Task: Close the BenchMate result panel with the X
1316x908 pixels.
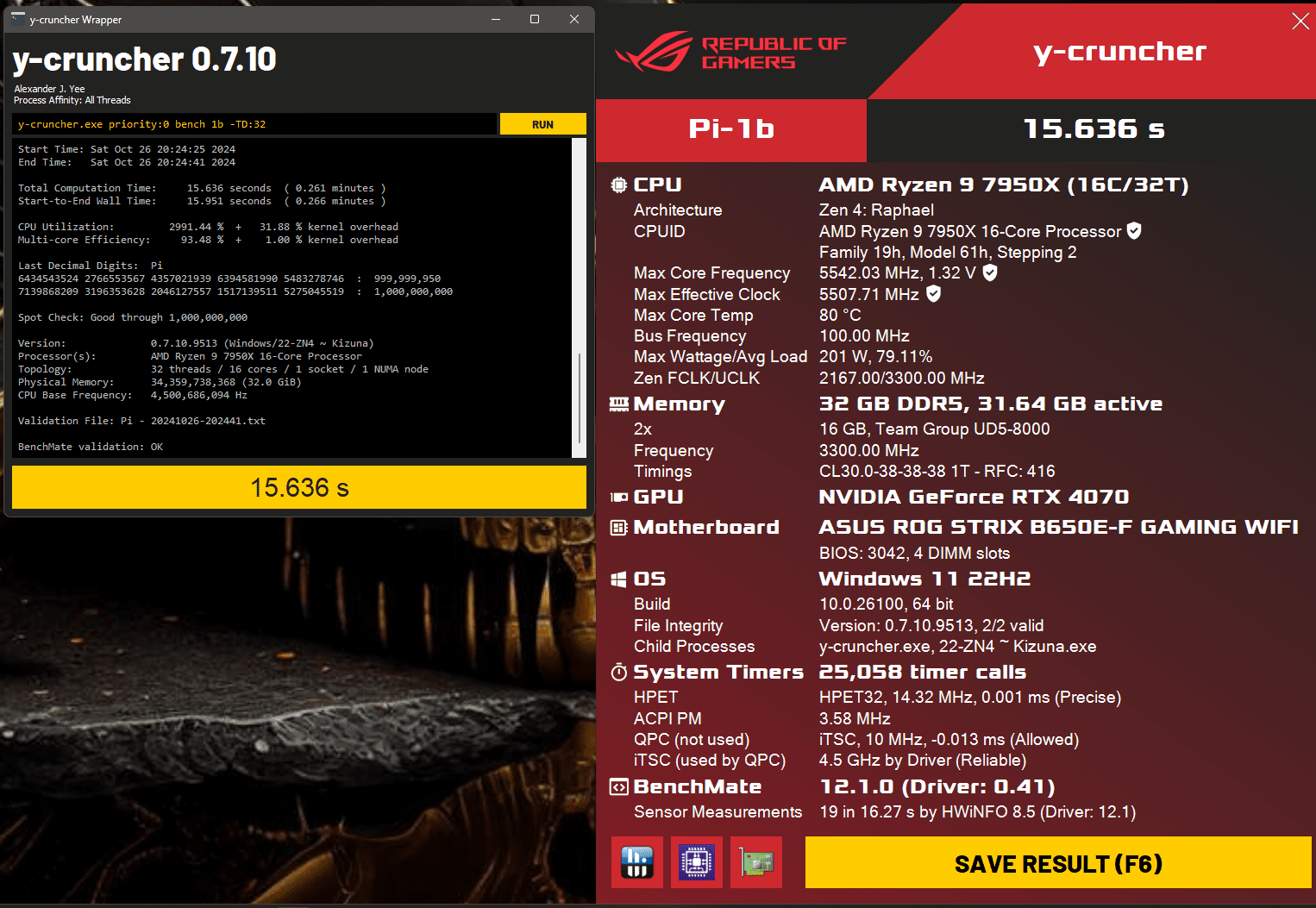Action: pos(1300,22)
